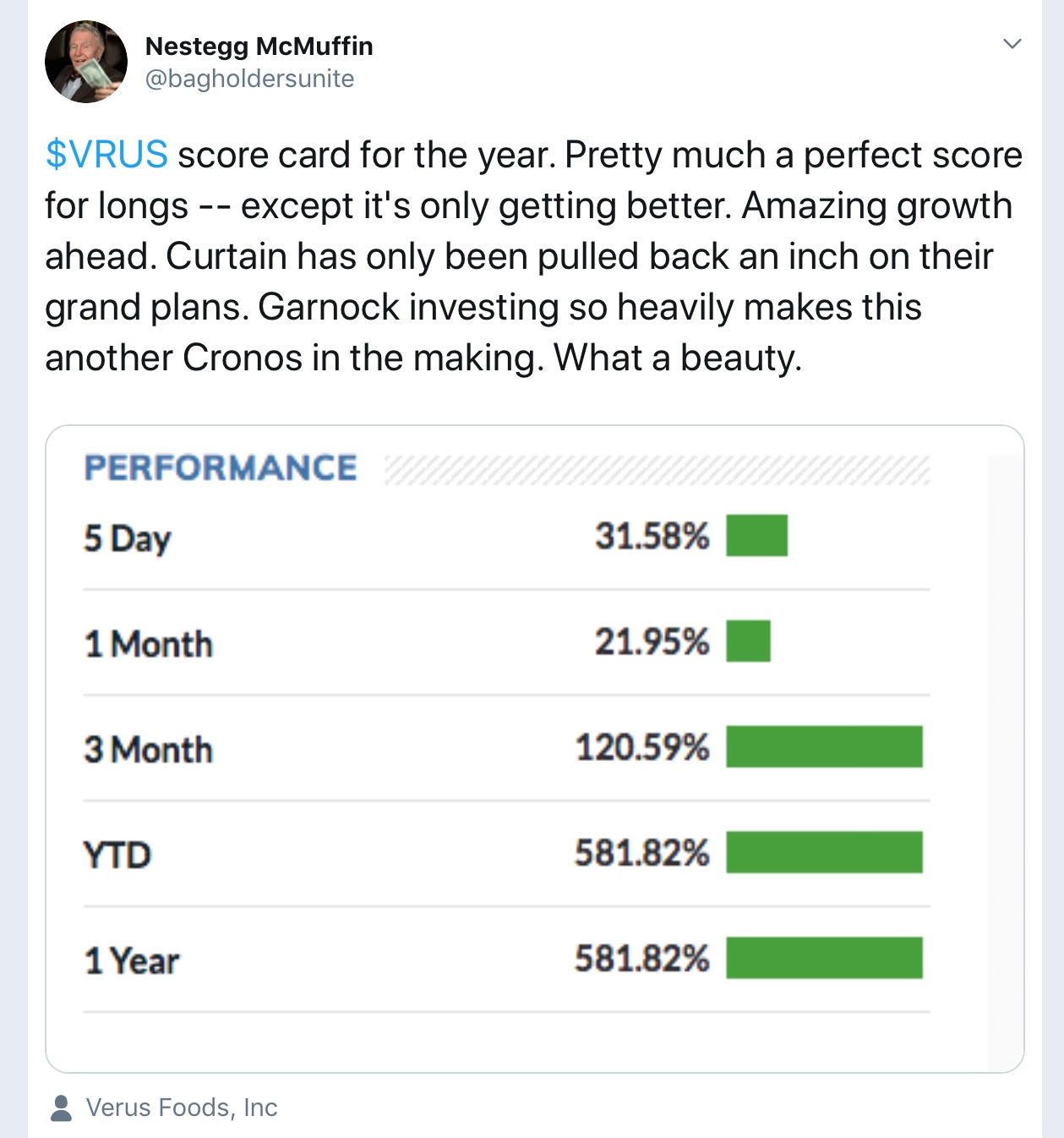The height and width of the screenshot is (1138, 1064).
Task: Click the 1 Year 581.82% value
Action: click(642, 959)
